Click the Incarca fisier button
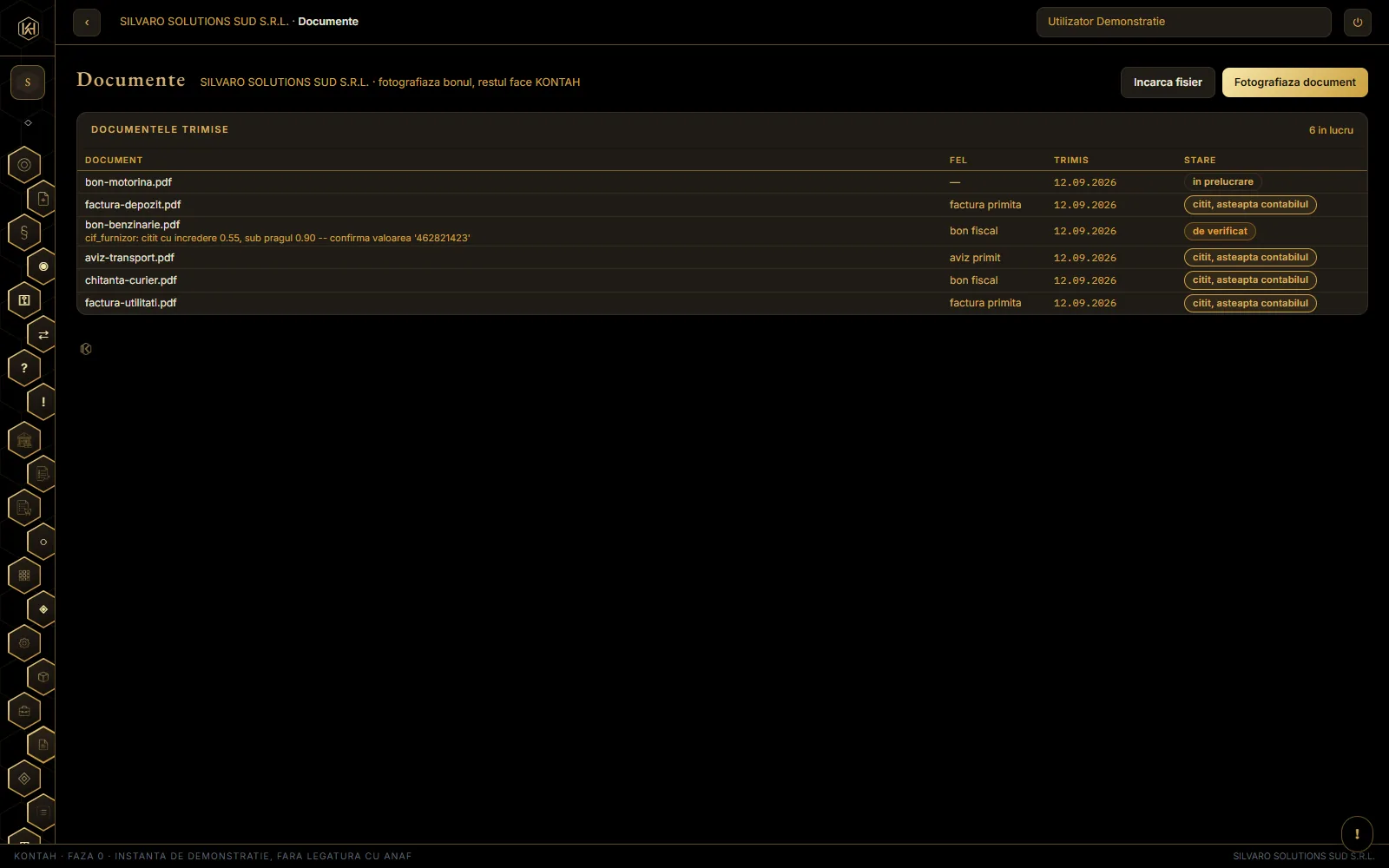The width and height of the screenshot is (1389, 868). point(1168,82)
